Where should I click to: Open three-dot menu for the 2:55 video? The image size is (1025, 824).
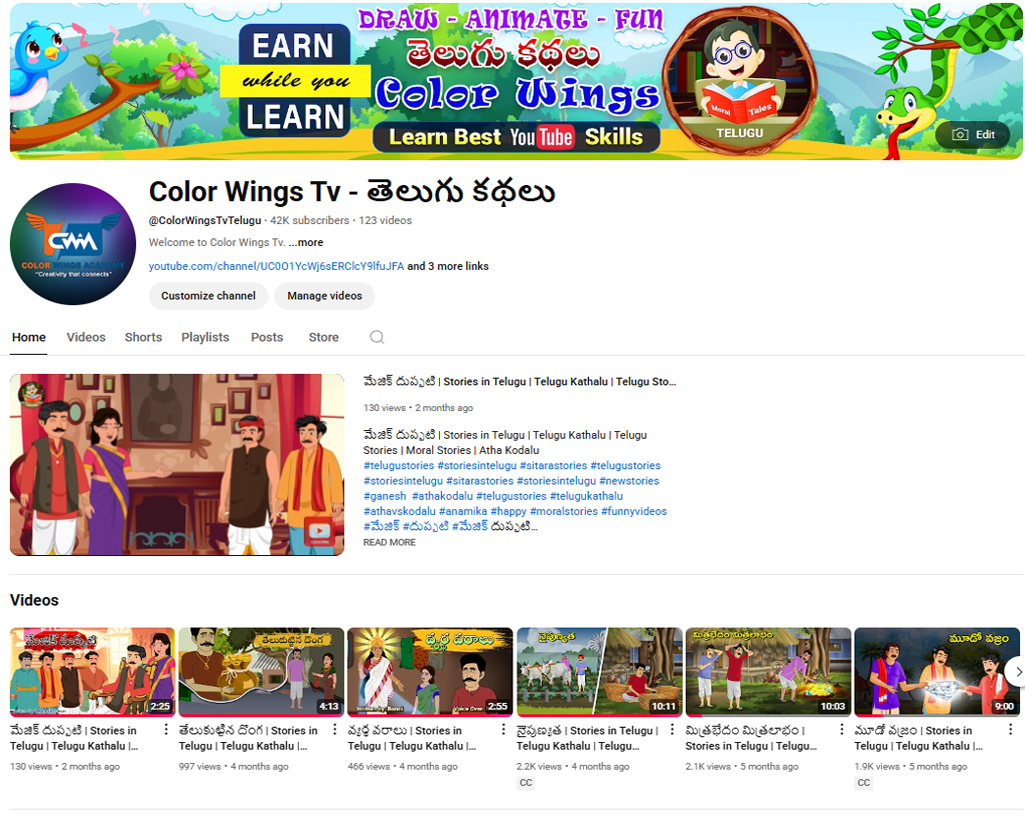pyautogui.click(x=504, y=730)
